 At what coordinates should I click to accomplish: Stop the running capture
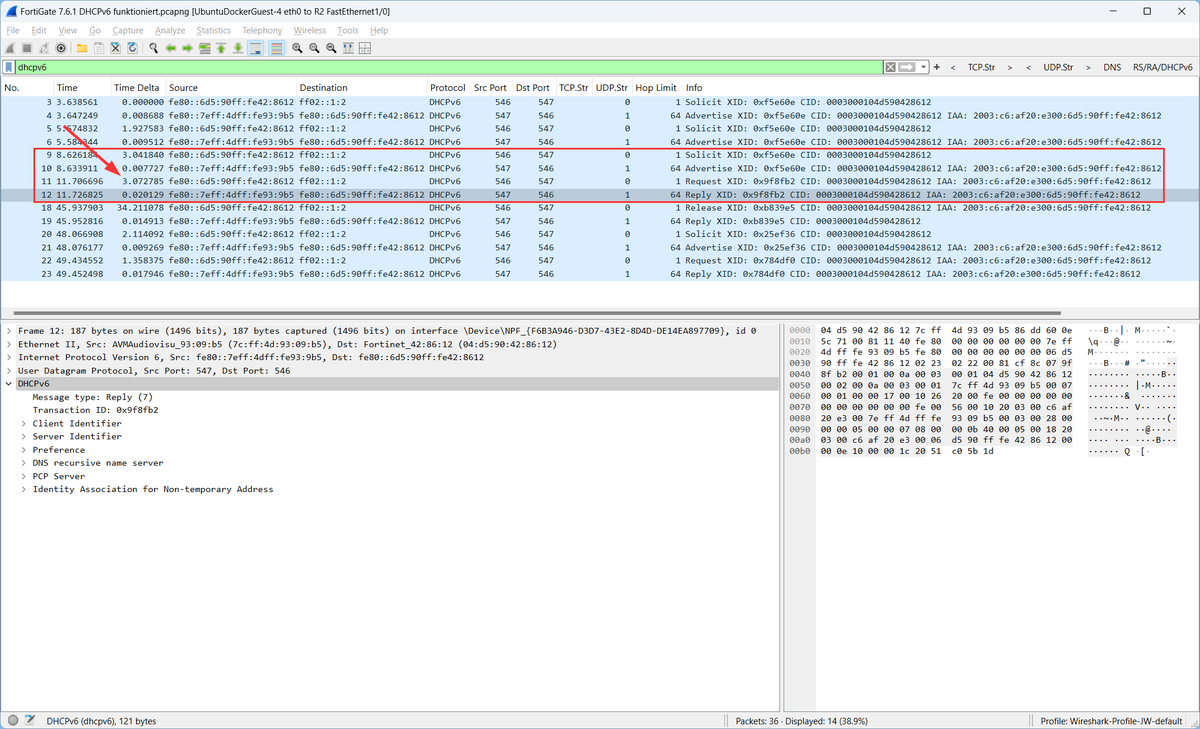coord(28,47)
